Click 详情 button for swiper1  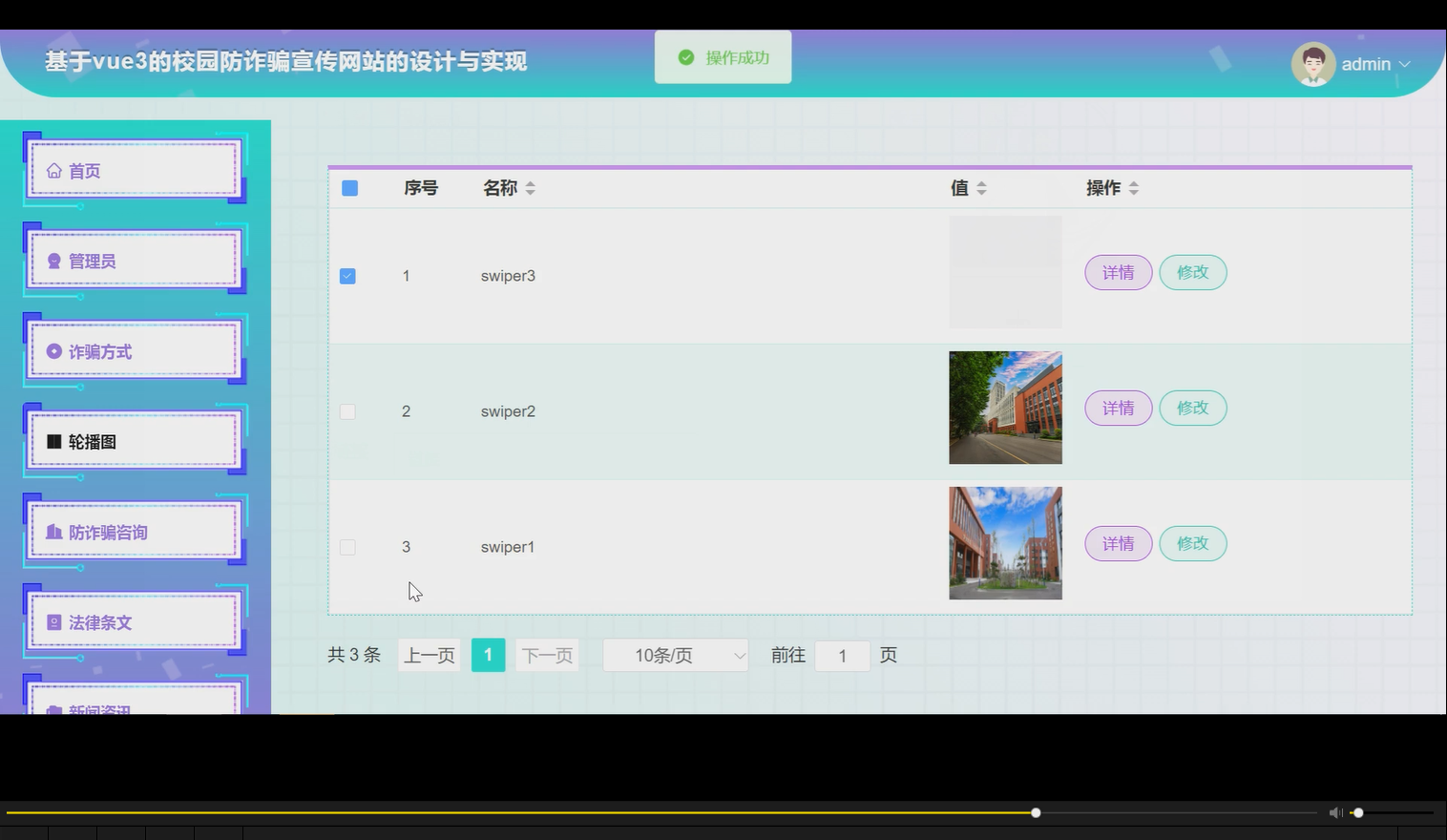pyautogui.click(x=1118, y=543)
